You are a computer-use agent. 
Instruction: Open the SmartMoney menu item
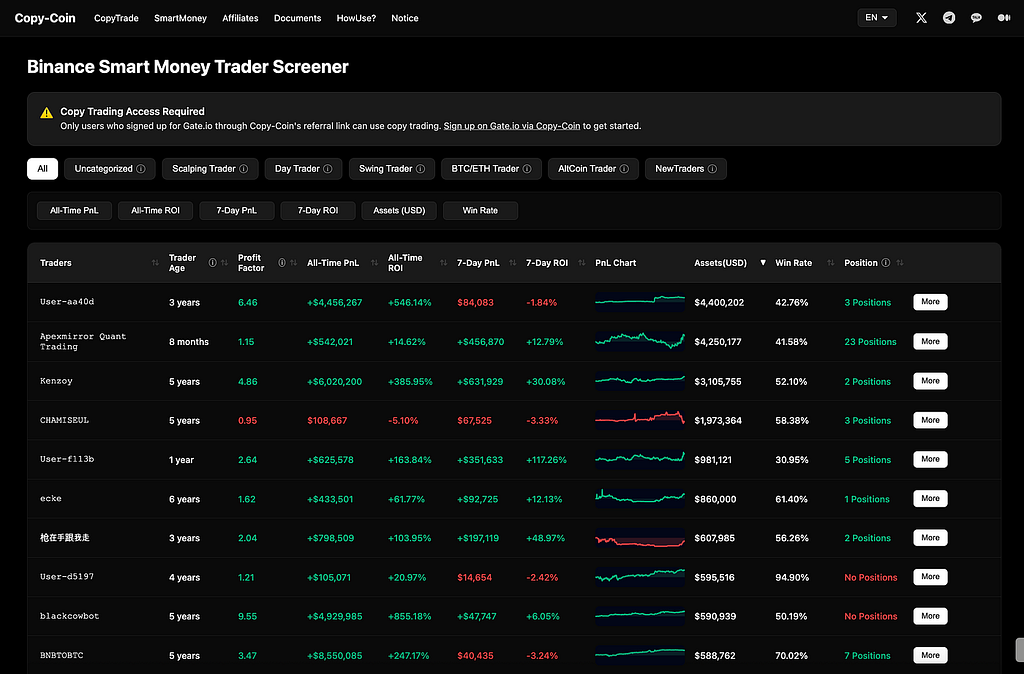(x=180, y=18)
